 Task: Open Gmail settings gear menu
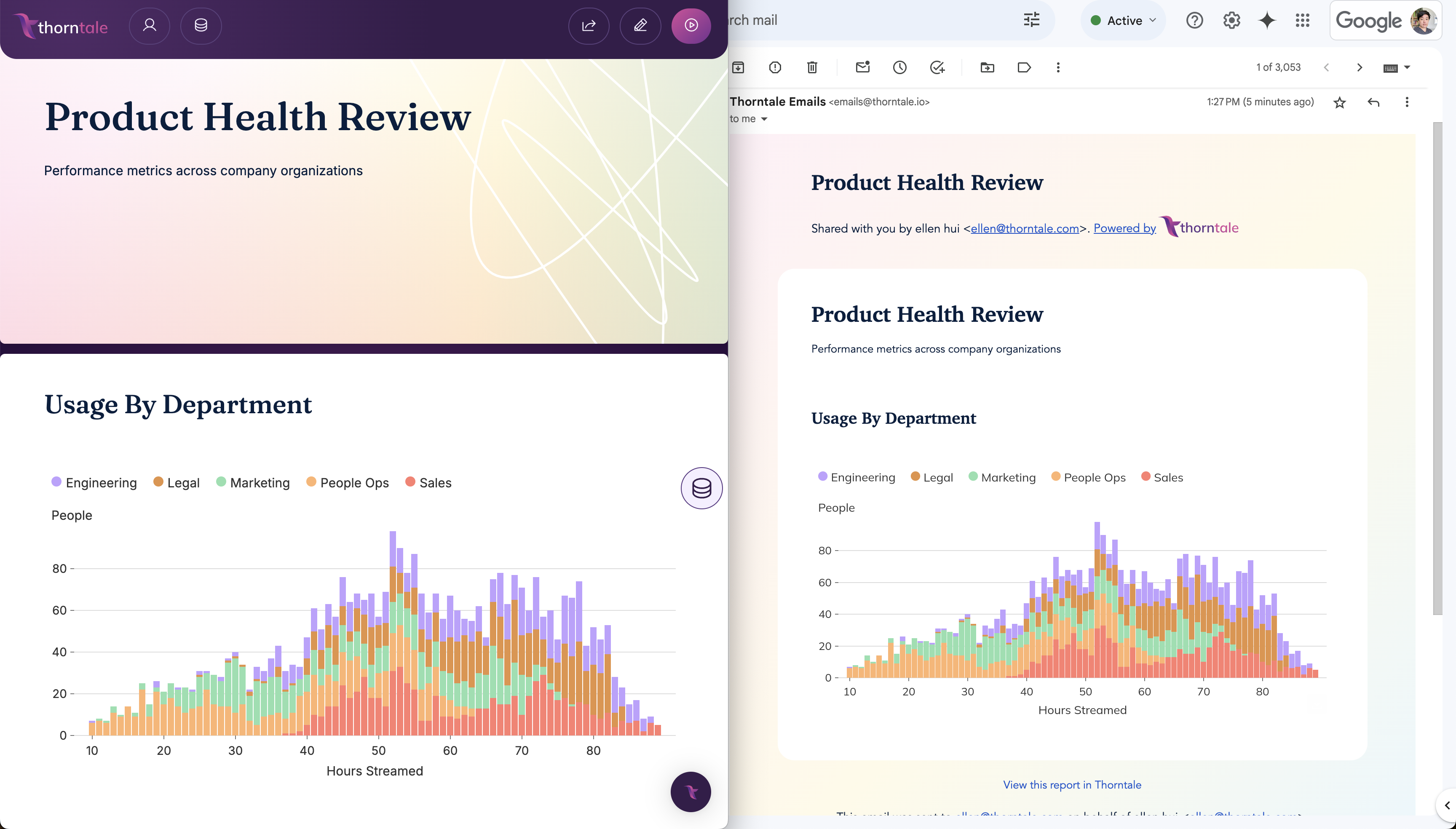point(1232,20)
